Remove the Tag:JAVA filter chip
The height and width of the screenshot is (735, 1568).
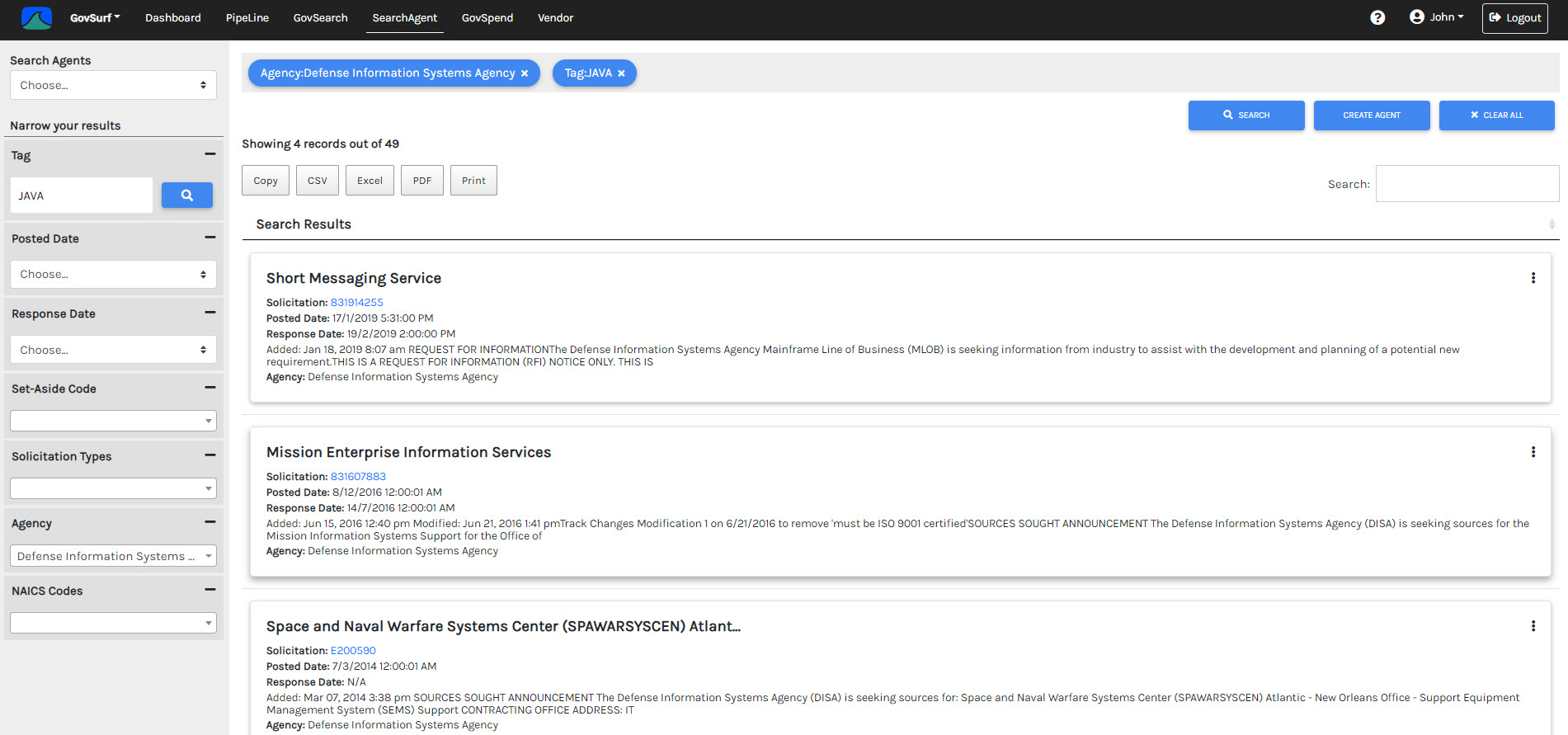(622, 73)
